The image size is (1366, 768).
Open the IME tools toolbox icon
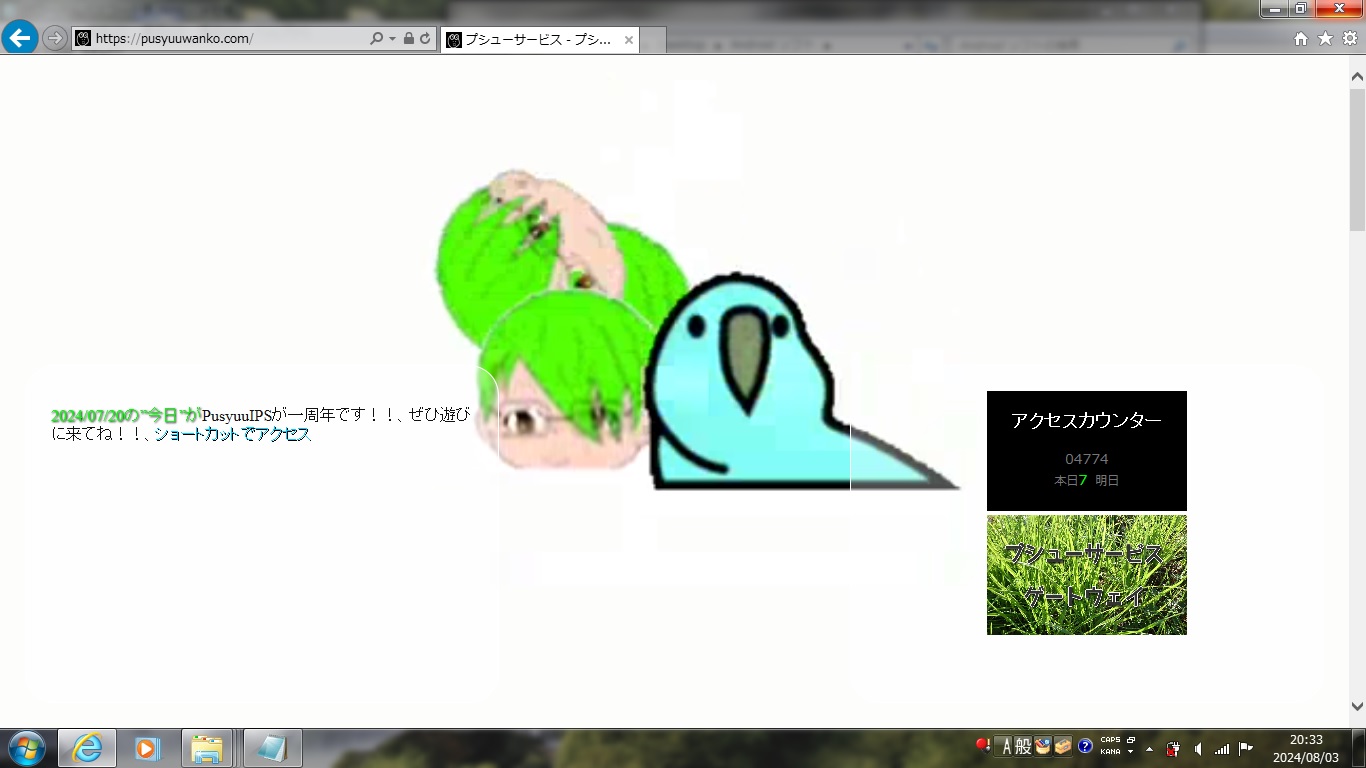[1063, 747]
